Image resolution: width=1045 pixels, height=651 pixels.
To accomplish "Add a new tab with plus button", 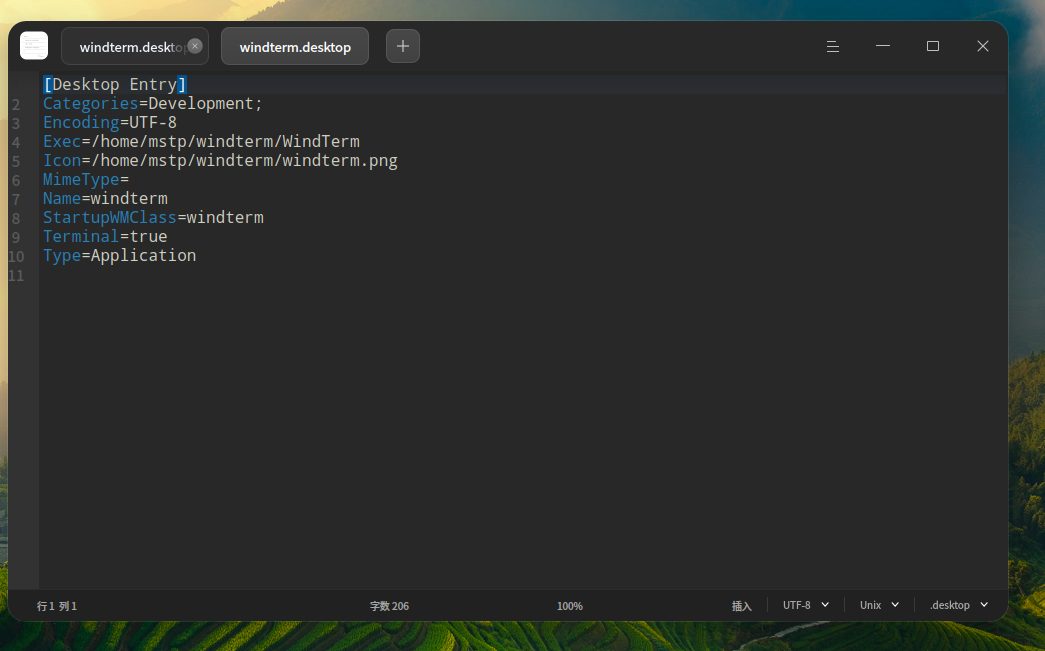I will coord(403,46).
